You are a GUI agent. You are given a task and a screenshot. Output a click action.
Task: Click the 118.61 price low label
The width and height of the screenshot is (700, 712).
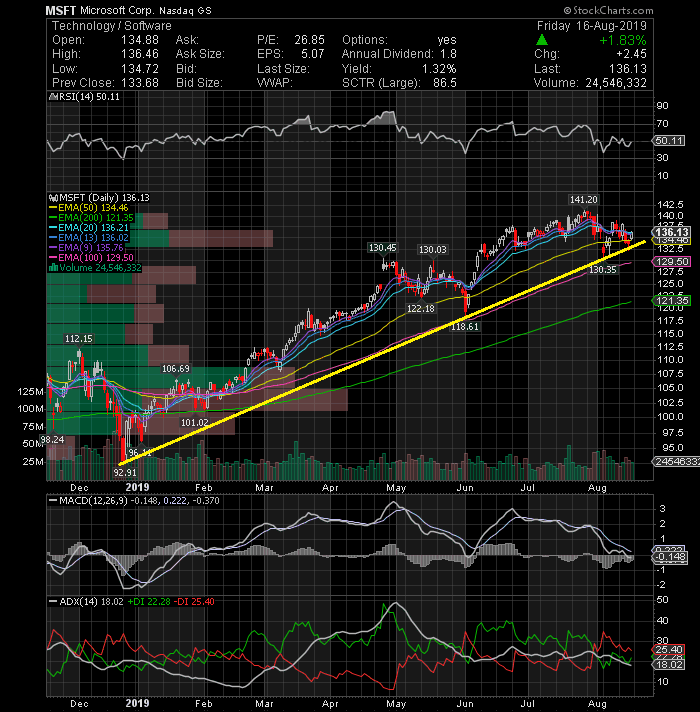pyautogui.click(x=464, y=326)
